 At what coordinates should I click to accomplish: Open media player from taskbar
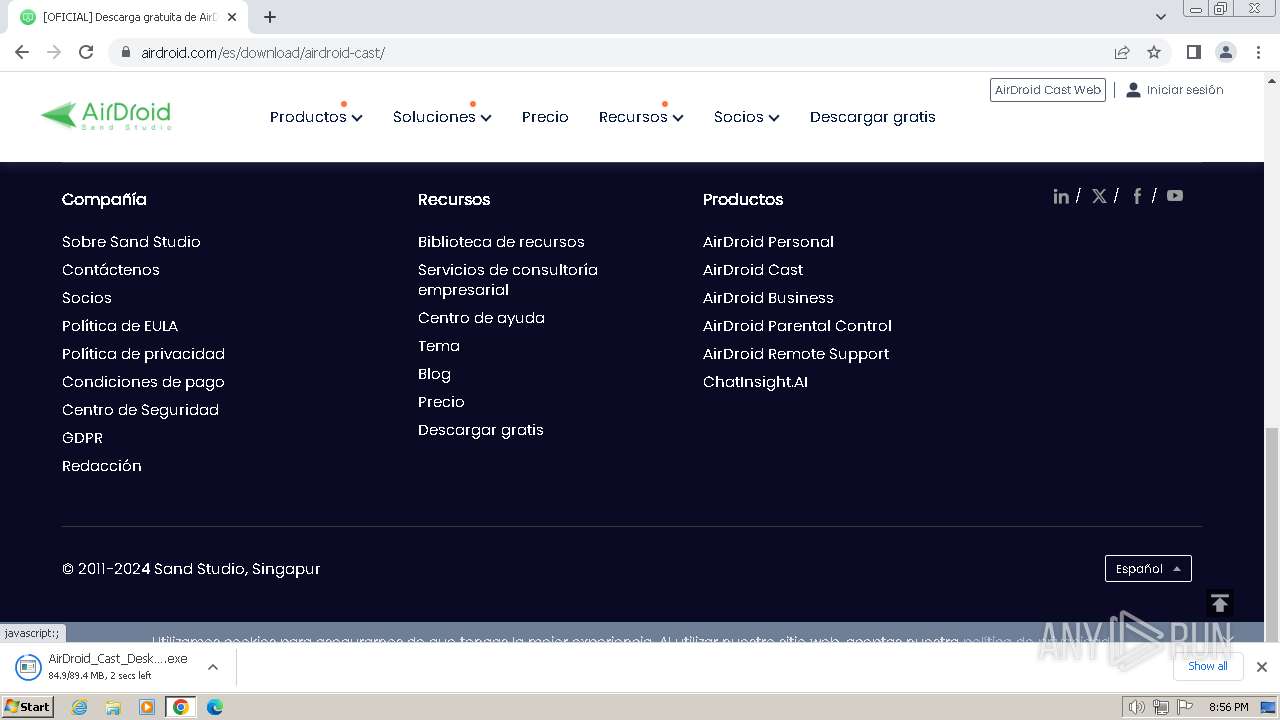(x=147, y=707)
